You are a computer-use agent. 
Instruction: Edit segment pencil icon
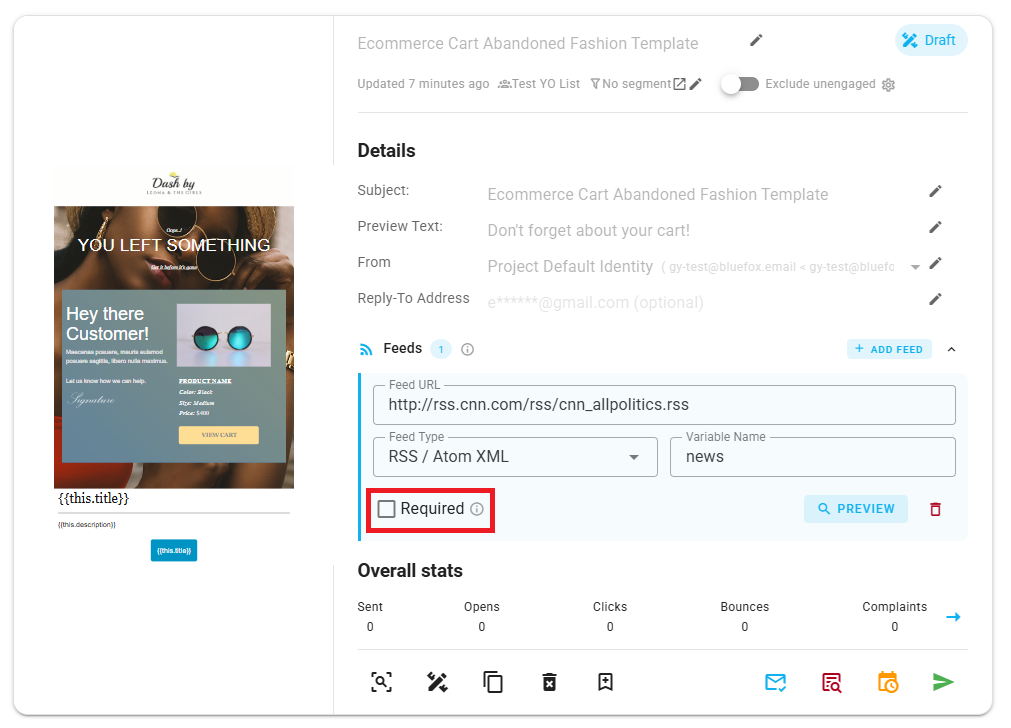click(x=696, y=84)
